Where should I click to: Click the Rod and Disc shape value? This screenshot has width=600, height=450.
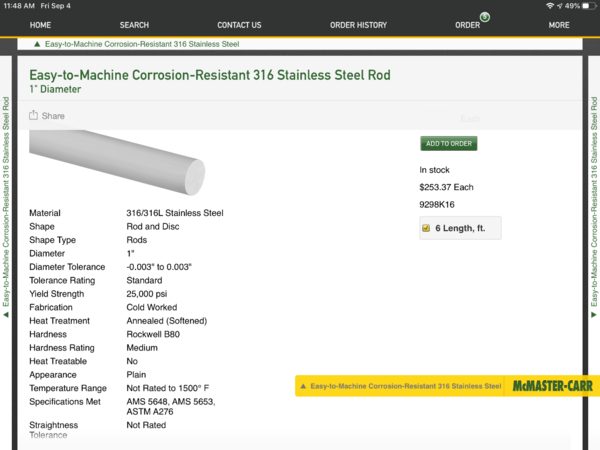tap(153, 227)
